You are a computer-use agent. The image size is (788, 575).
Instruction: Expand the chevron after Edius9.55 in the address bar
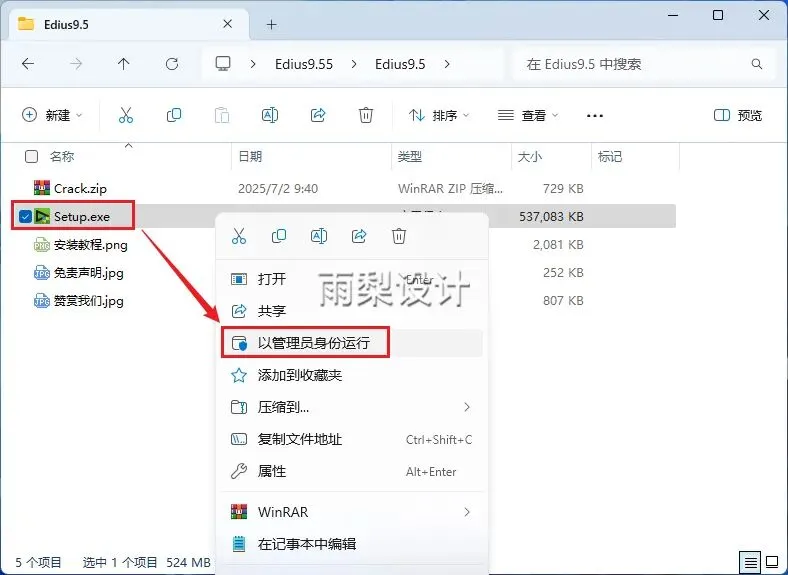click(354, 64)
